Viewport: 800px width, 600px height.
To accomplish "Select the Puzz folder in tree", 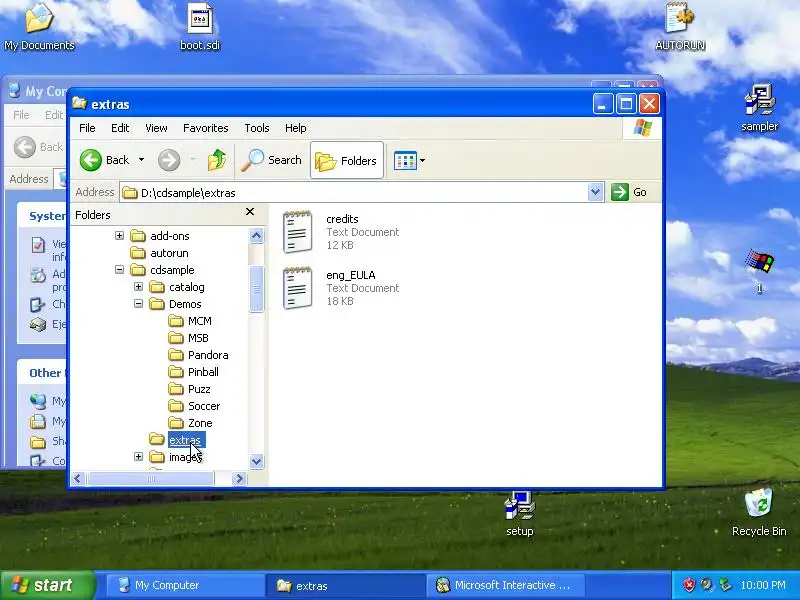I will (199, 389).
